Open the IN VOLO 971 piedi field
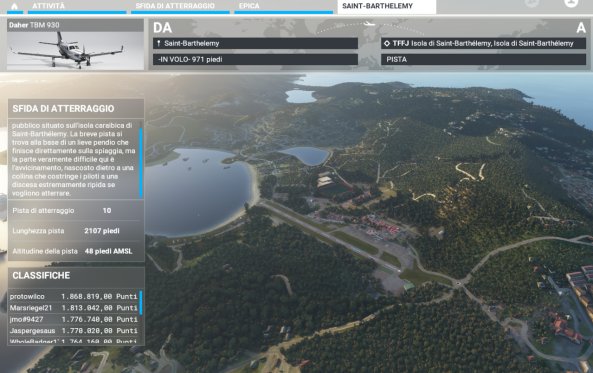 (255, 59)
